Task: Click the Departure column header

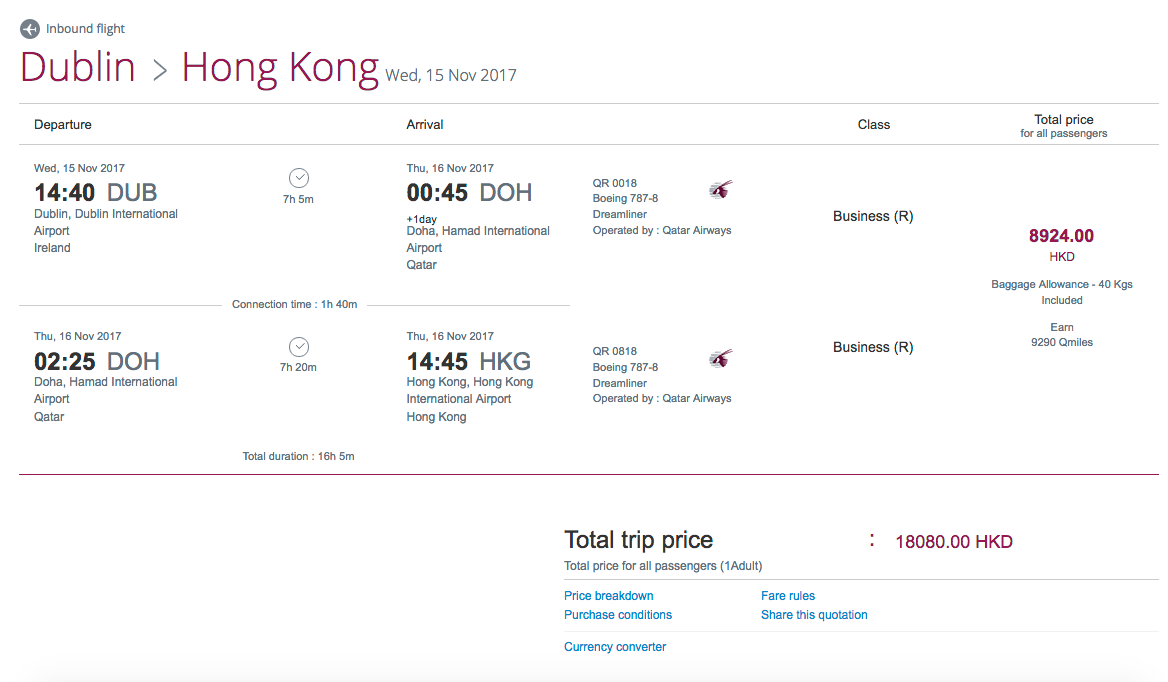Action: [x=63, y=125]
